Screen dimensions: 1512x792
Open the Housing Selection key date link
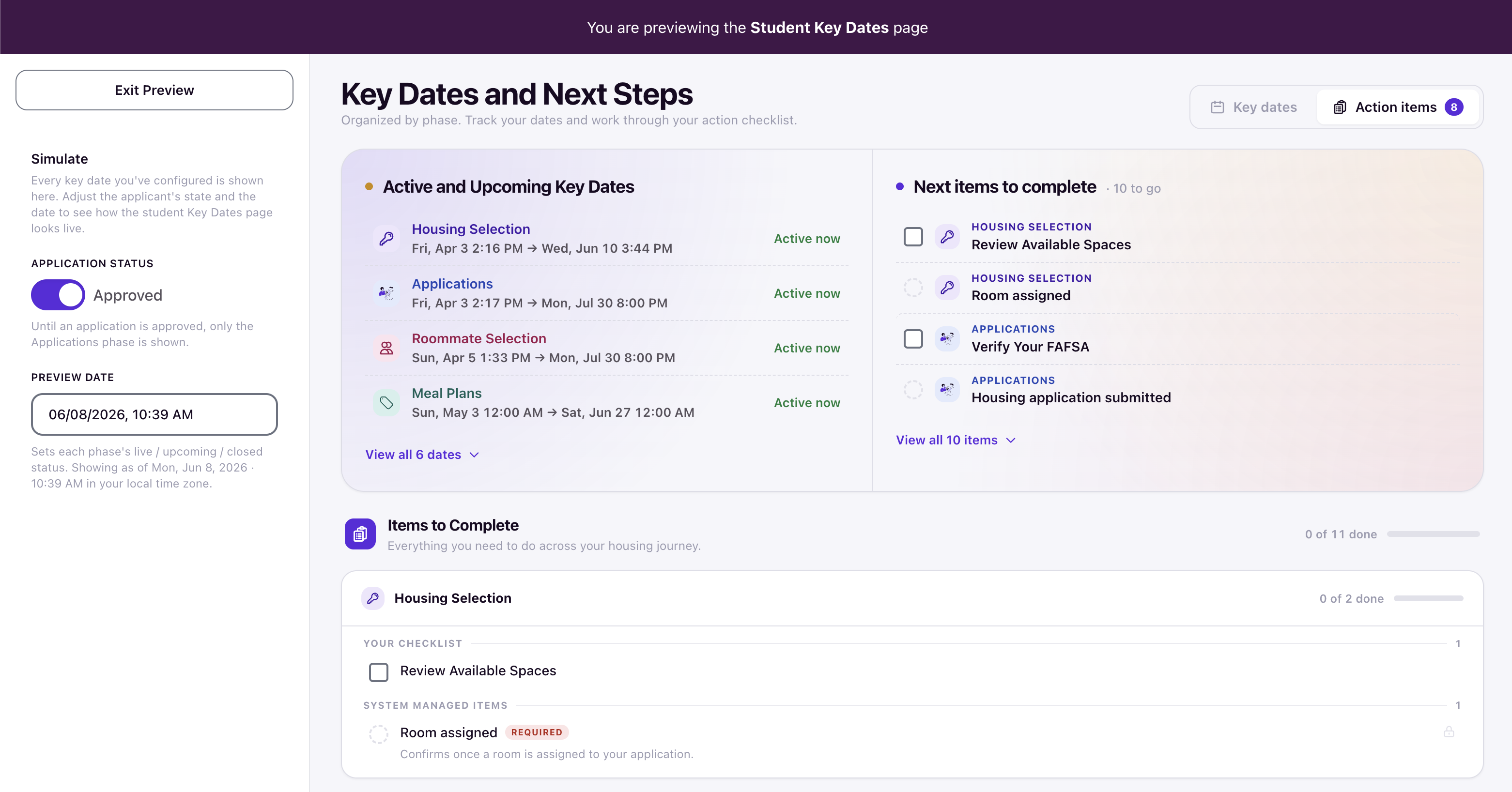[x=471, y=229]
